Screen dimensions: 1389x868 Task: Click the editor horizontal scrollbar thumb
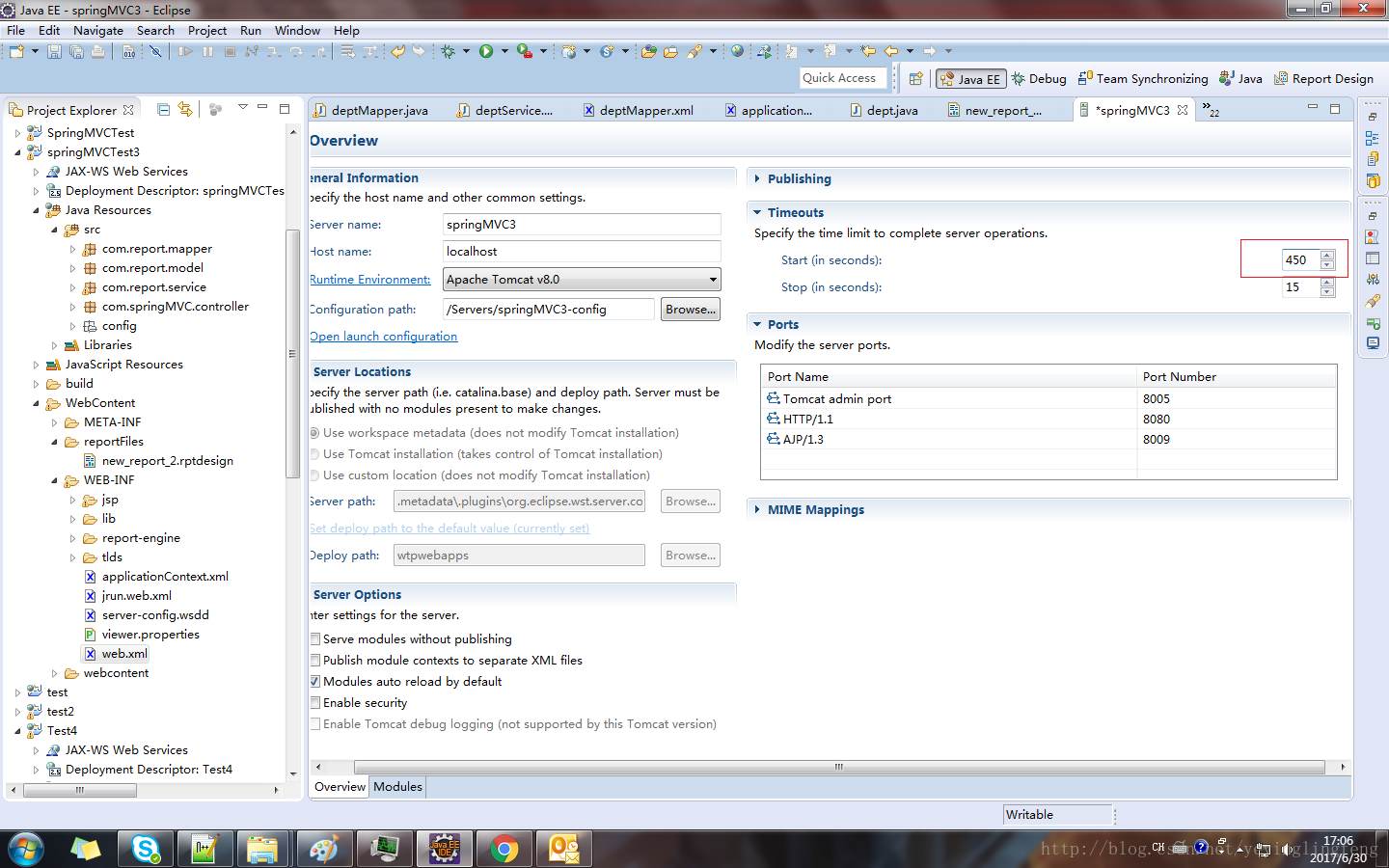839,768
